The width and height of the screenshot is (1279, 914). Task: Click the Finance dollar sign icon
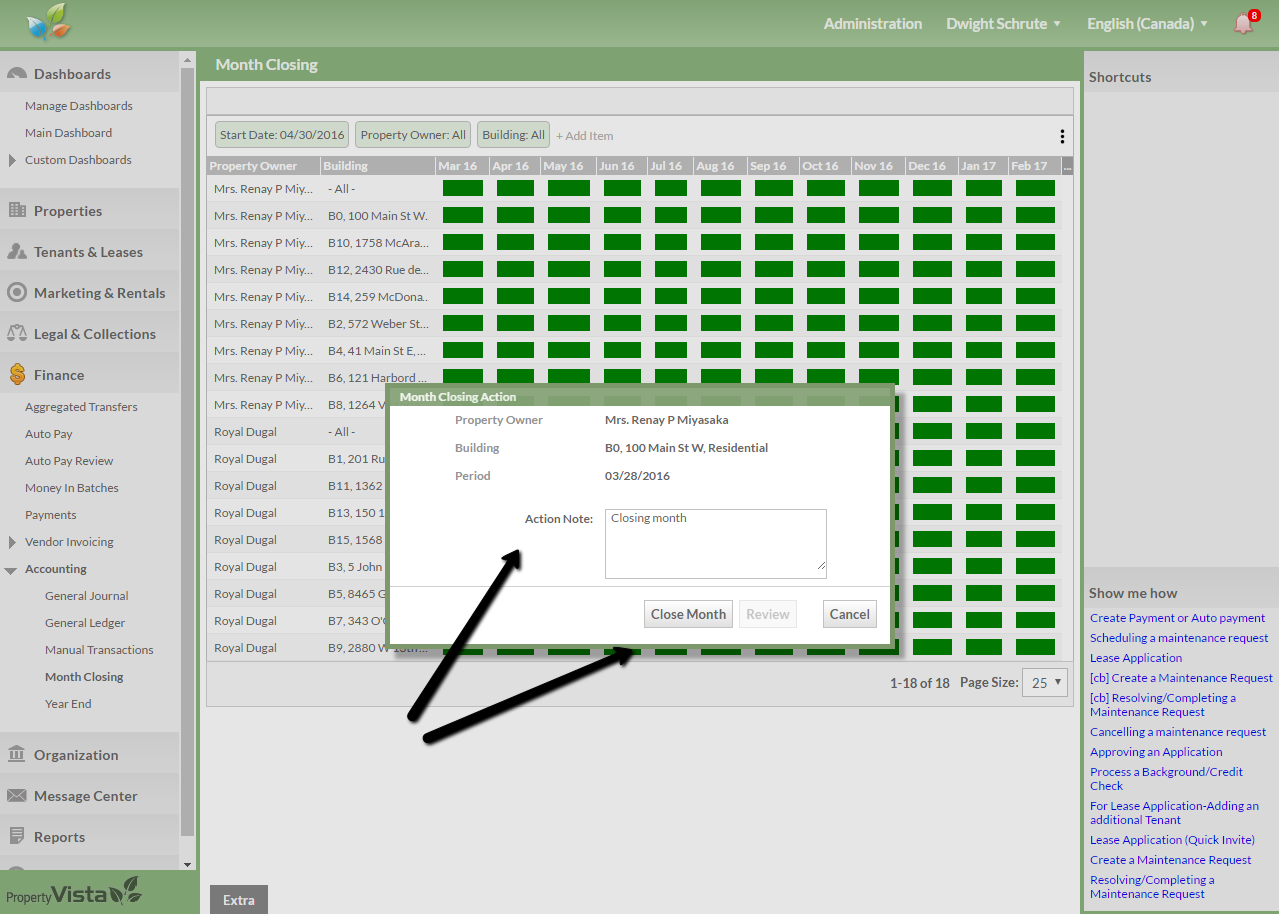17,375
